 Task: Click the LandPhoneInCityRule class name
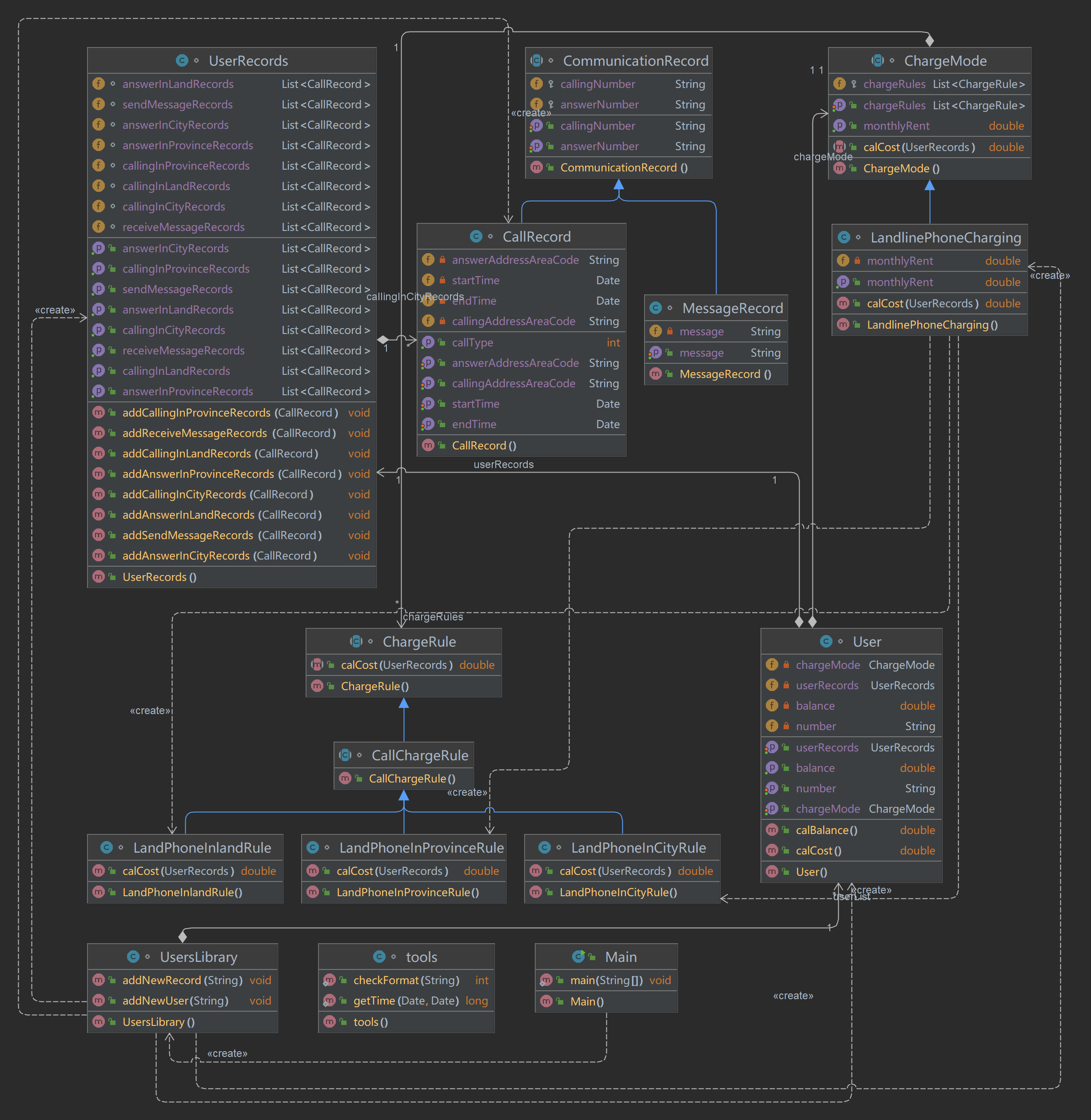638,848
